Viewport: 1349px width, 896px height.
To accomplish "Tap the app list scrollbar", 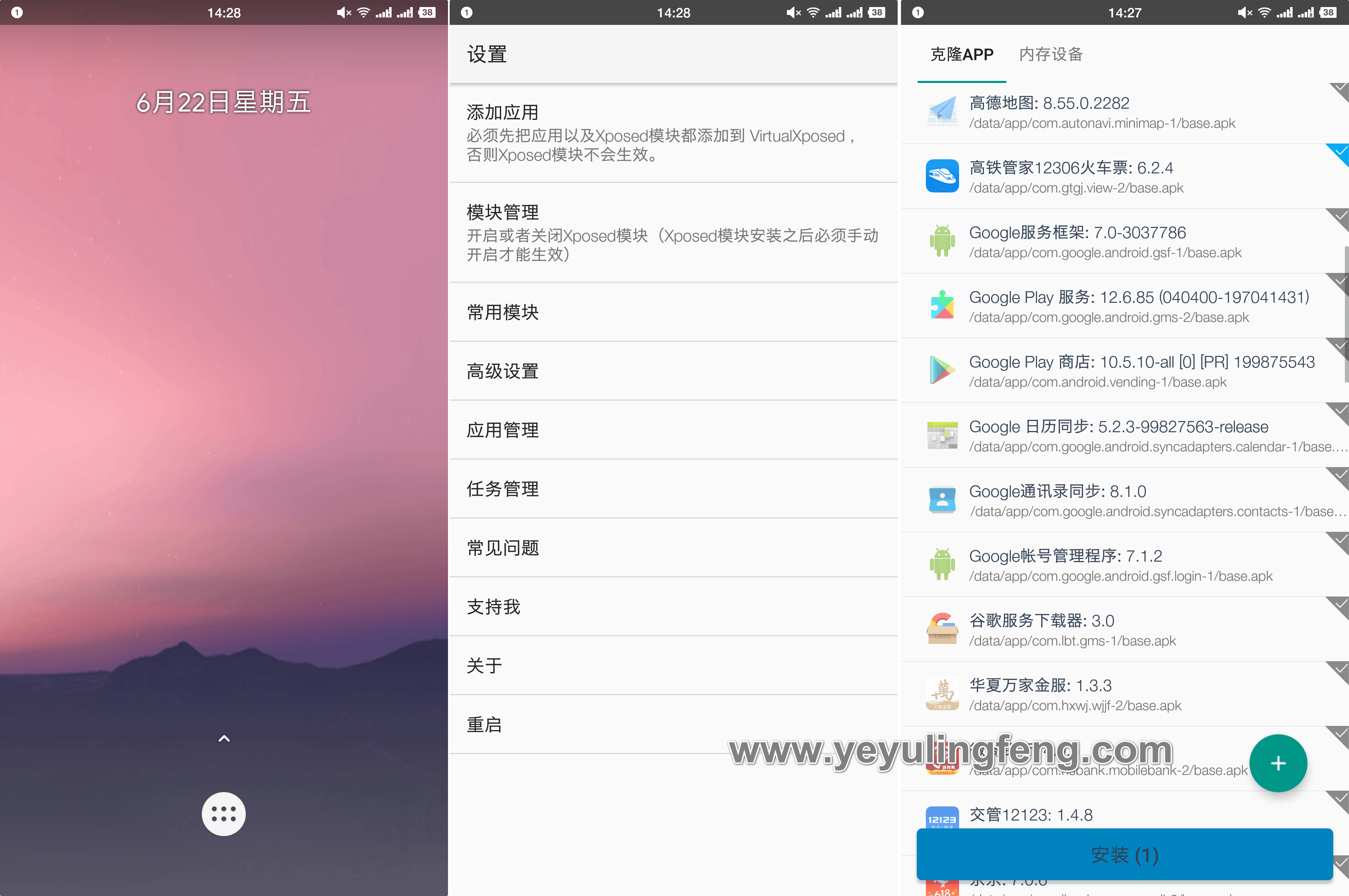I will pyautogui.click(x=1346, y=314).
